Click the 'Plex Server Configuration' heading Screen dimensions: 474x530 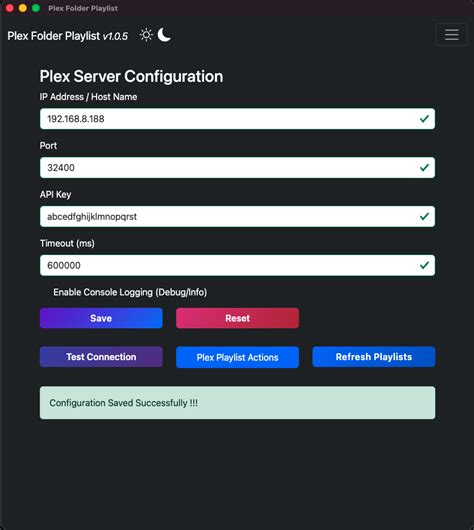(x=131, y=76)
